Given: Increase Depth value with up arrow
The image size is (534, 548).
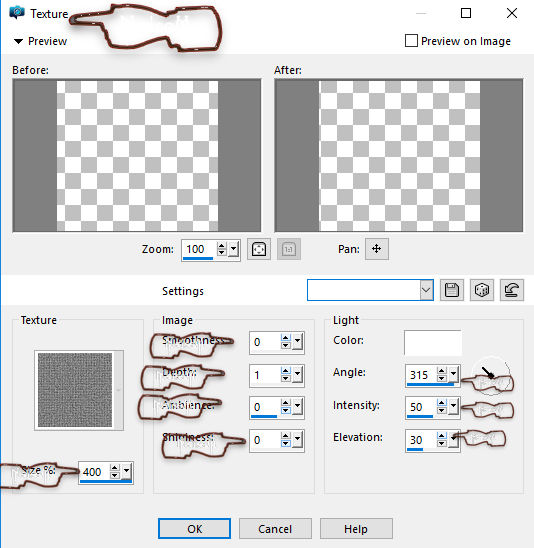Looking at the screenshot, I should pyautogui.click(x=286, y=371).
